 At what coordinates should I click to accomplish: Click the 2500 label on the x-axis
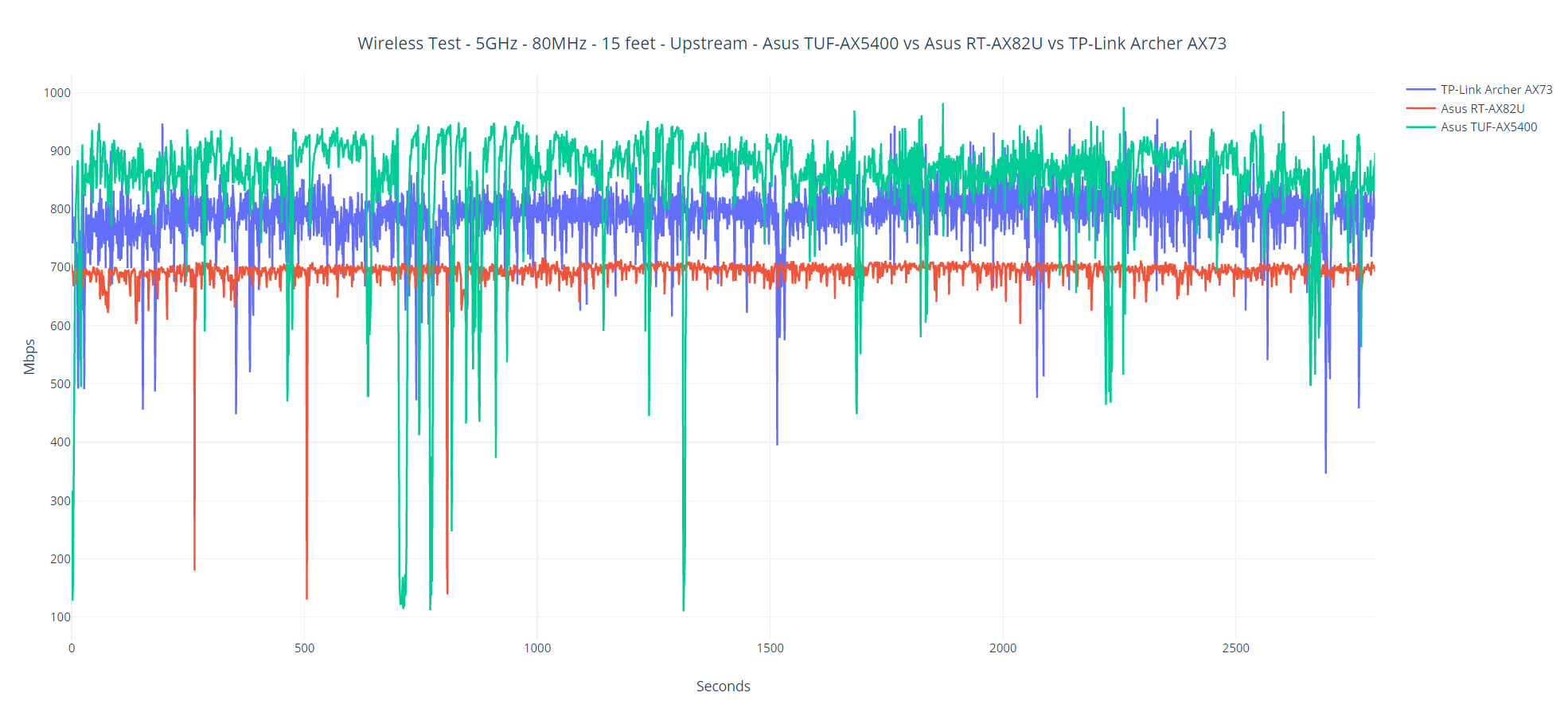point(1235,648)
